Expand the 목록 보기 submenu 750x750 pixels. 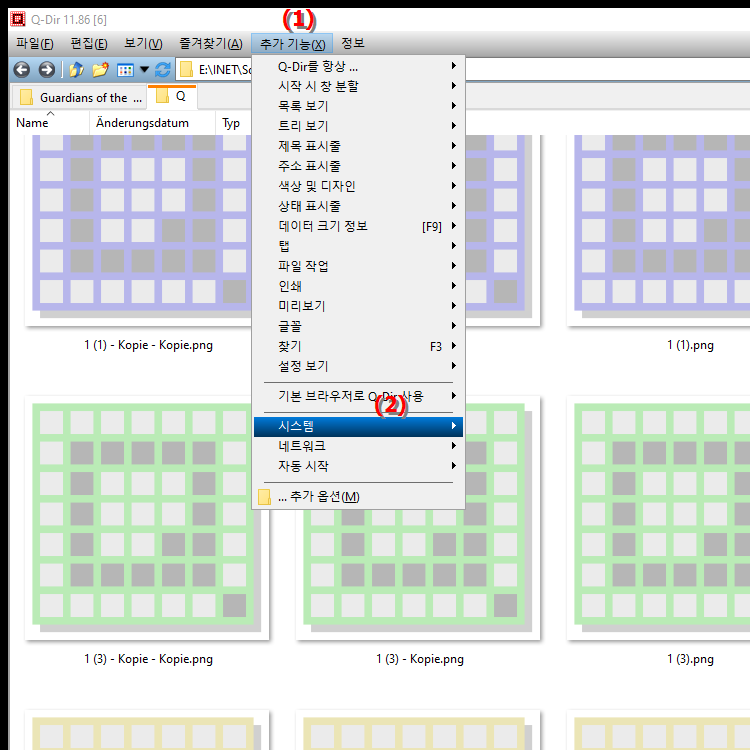(358, 106)
